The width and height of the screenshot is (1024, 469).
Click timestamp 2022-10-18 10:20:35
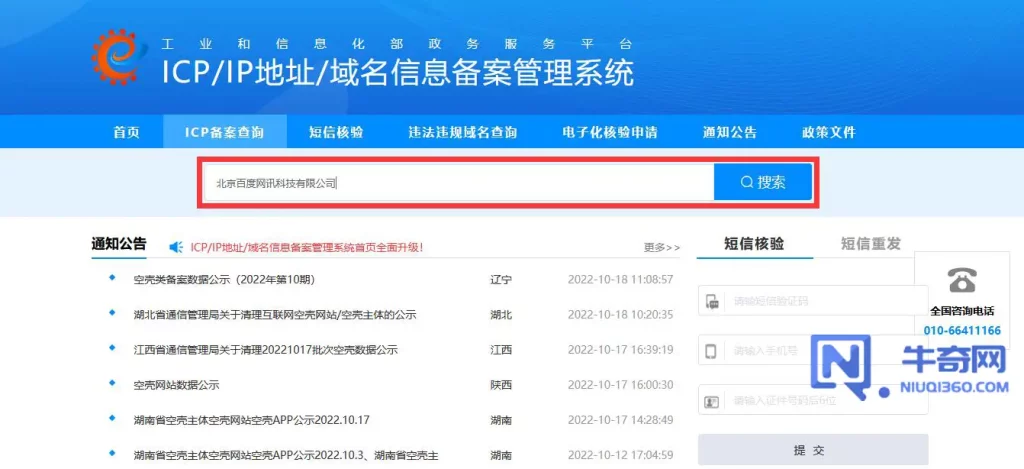pyautogui.click(x=620, y=315)
